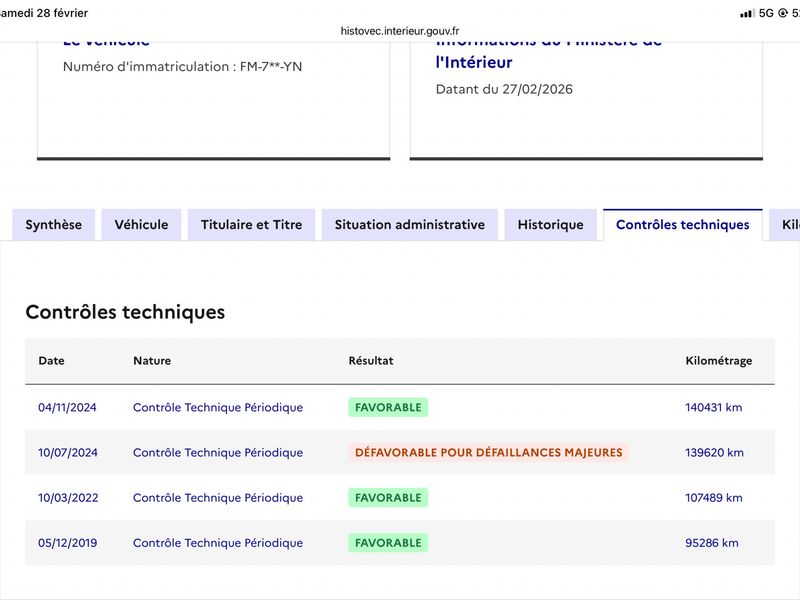Viewport: 800px width, 600px height.
Task: Click the Kilométrage column header
Action: (x=718, y=361)
